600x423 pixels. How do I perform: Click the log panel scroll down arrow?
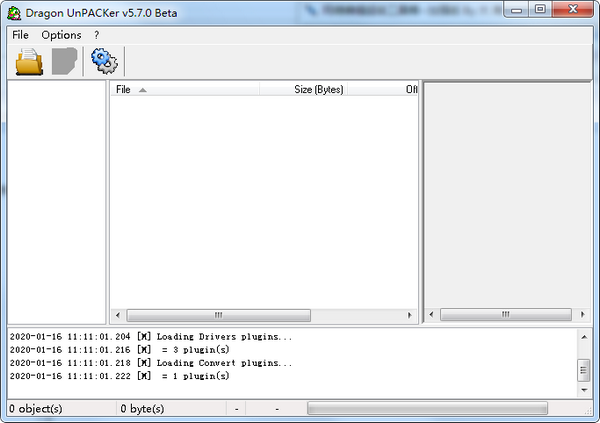pyautogui.click(x=584, y=390)
